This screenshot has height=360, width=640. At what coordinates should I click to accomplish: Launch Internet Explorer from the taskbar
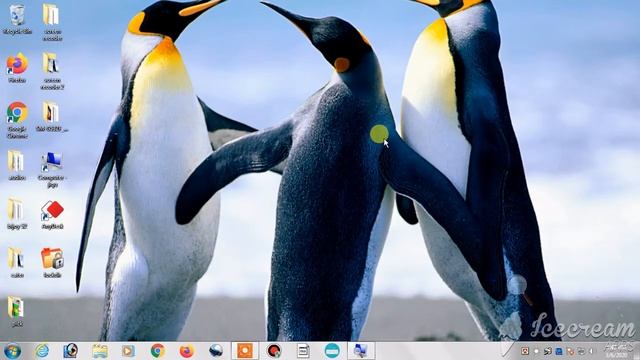tap(42, 351)
